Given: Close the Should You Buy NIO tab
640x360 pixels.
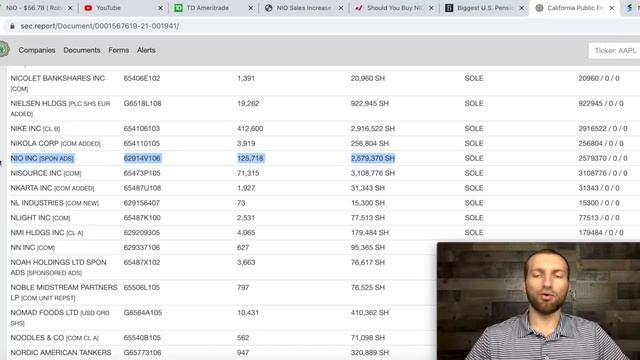Looking at the screenshot, I should 431,8.
